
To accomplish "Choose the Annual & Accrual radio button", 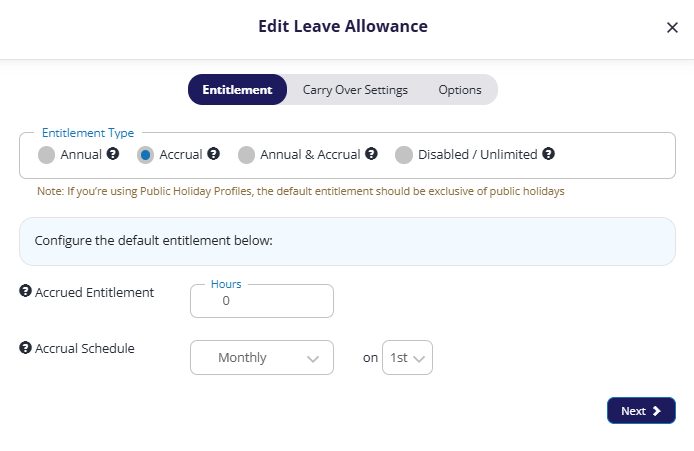I will coord(246,155).
